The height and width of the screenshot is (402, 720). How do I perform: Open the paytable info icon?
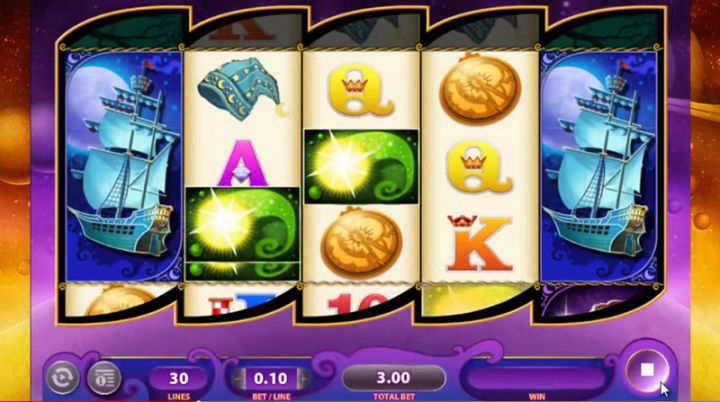104,378
